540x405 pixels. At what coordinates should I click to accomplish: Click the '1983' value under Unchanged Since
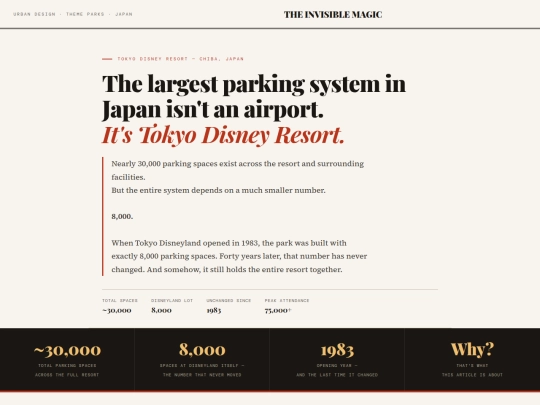pyautogui.click(x=214, y=310)
